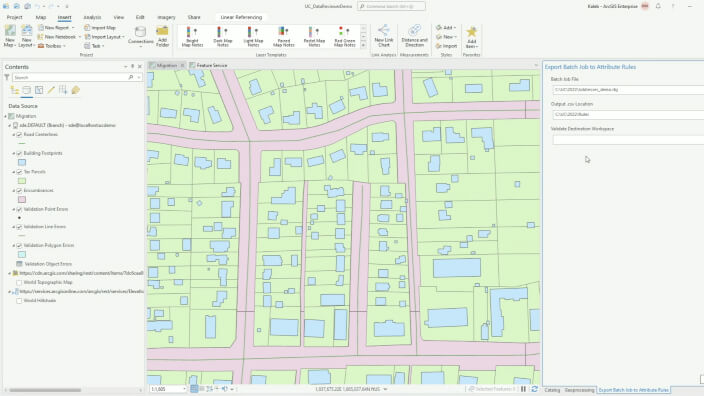
Task: Select the Red Green Map Notes template
Action: click(344, 36)
